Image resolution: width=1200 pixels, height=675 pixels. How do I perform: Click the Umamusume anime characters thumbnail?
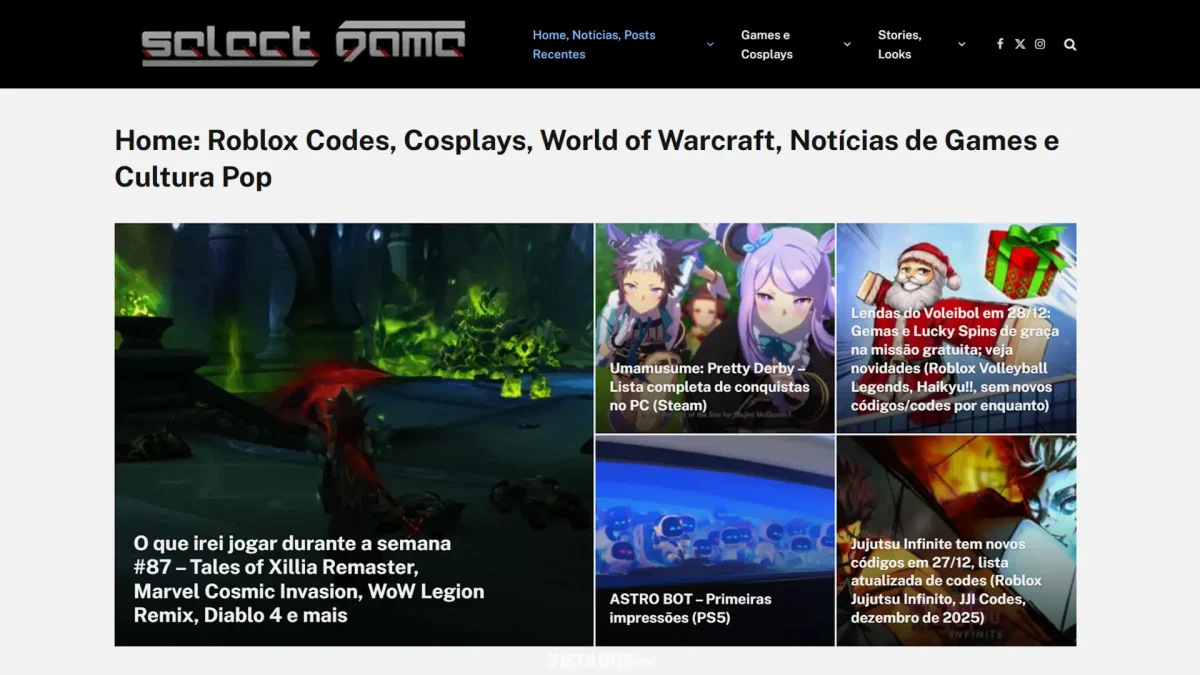(714, 290)
